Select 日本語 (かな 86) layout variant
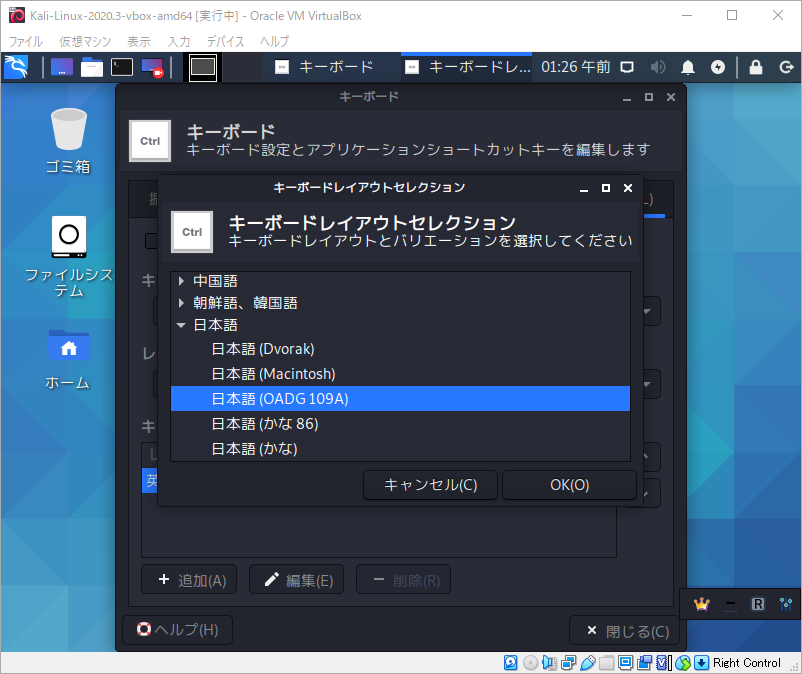Image resolution: width=802 pixels, height=674 pixels. [265, 423]
